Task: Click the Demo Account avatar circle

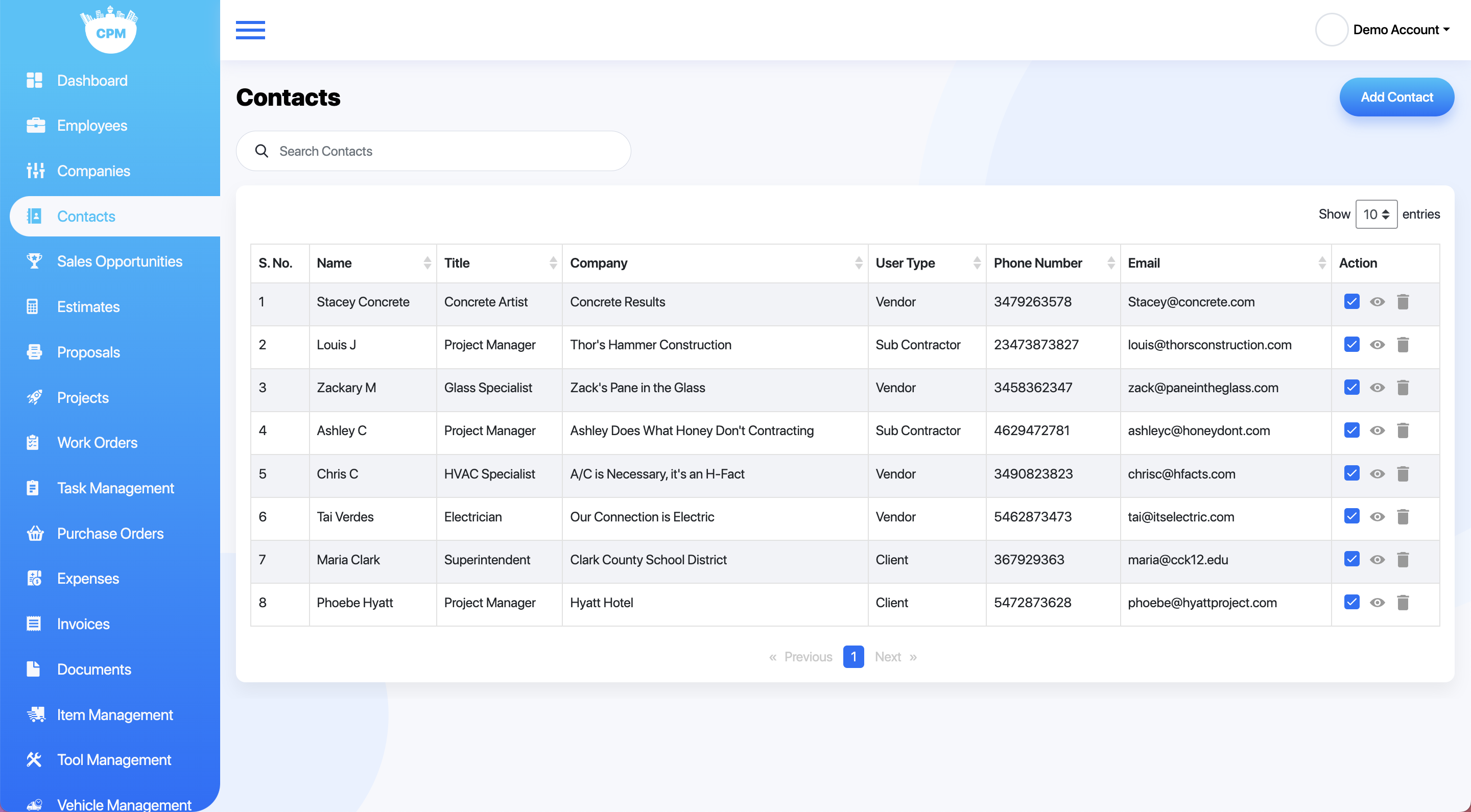Action: pyautogui.click(x=1332, y=30)
